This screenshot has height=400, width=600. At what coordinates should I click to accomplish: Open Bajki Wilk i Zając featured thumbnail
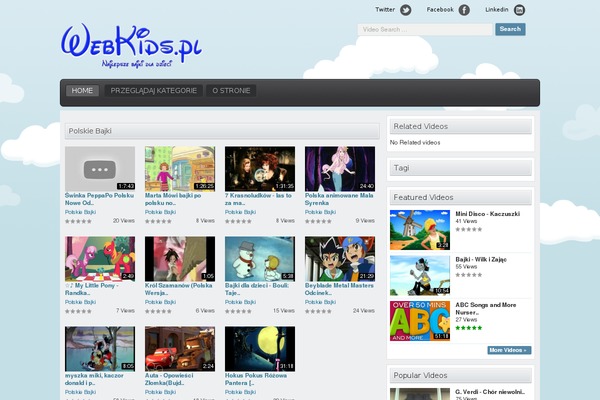420,275
